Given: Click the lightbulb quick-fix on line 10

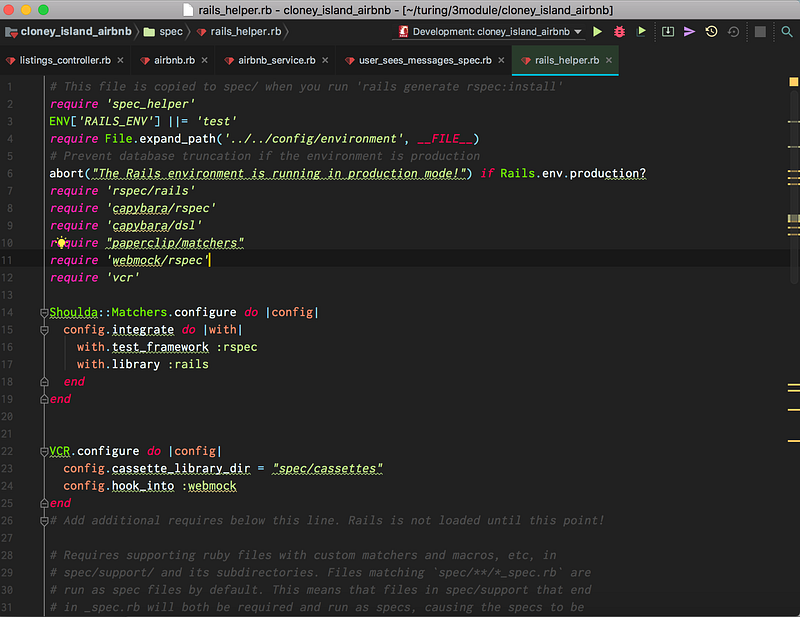Looking at the screenshot, I should point(62,243).
